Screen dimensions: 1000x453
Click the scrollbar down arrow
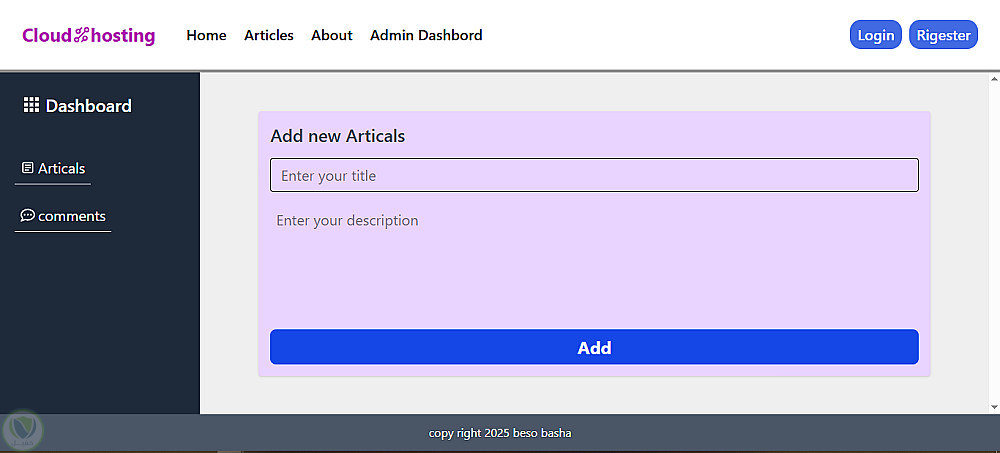993,406
